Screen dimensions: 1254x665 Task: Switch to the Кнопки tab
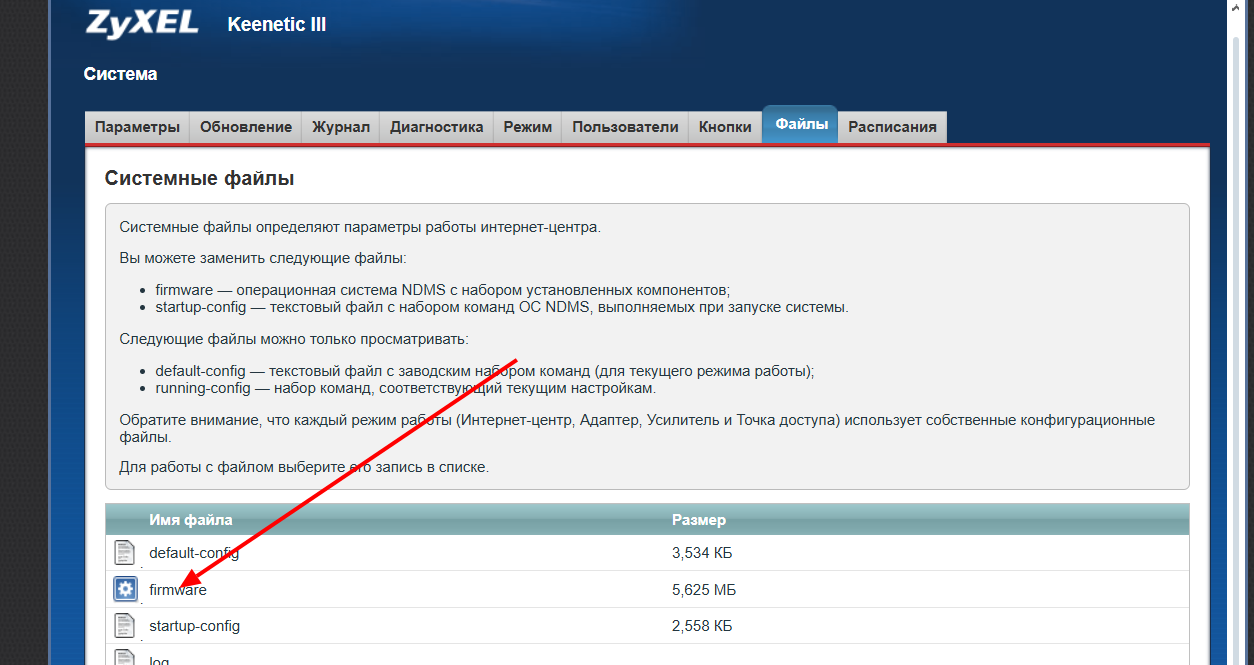(x=725, y=127)
